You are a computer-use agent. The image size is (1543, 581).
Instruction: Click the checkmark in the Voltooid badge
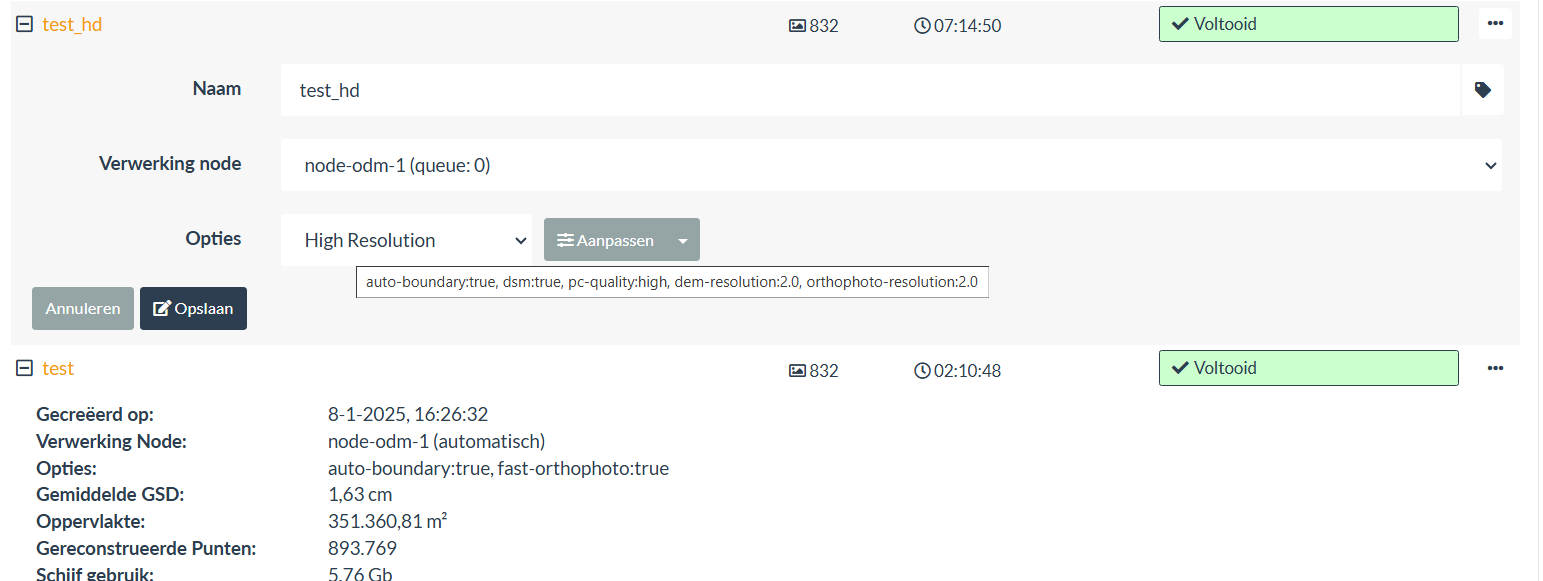coord(1182,22)
